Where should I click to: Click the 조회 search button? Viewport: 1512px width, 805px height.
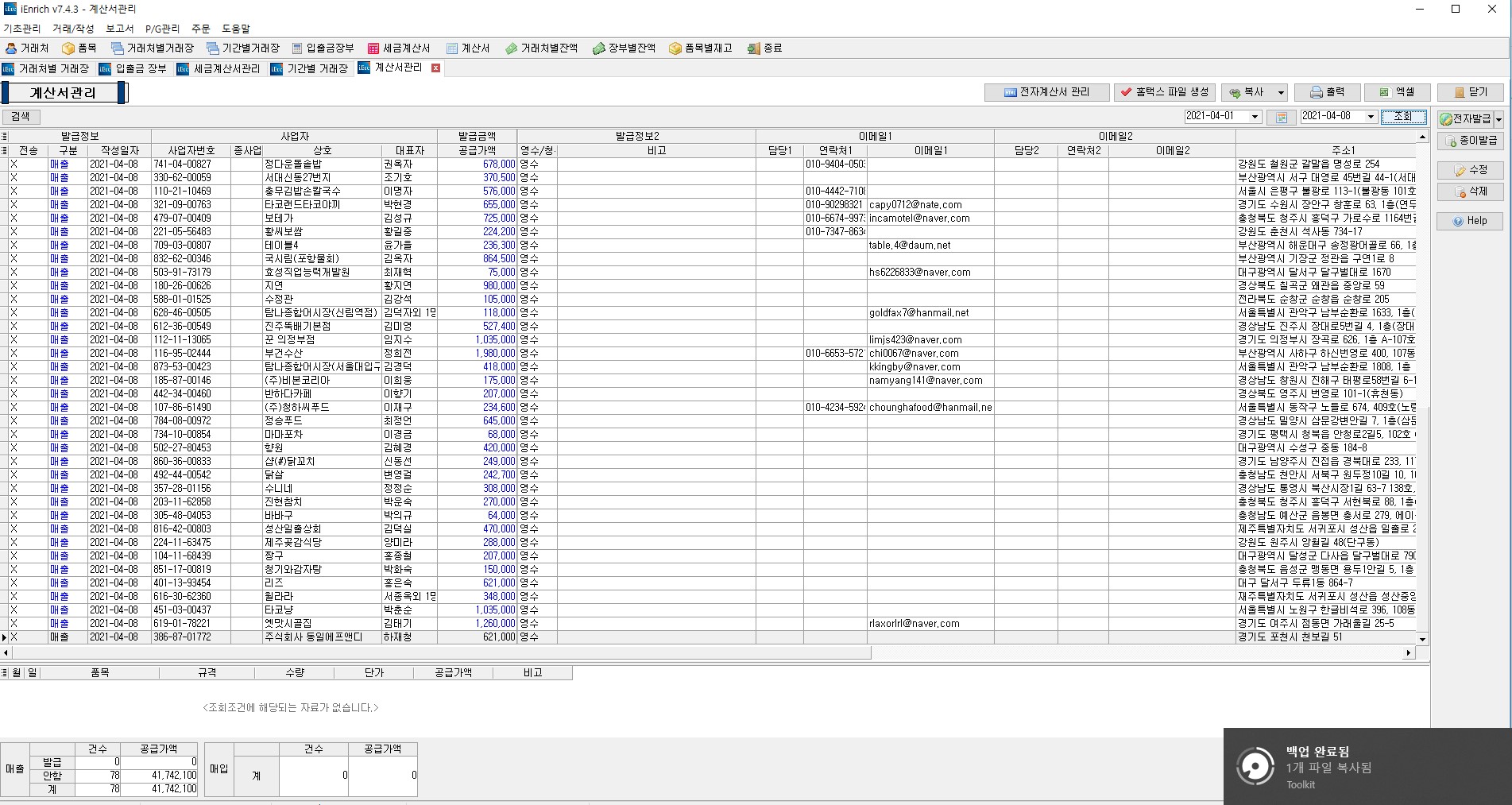[1403, 117]
